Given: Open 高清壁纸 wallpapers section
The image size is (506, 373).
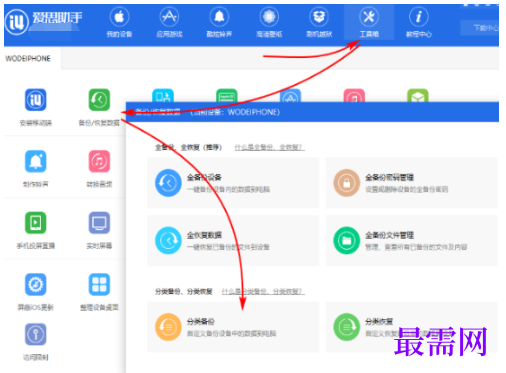Looking at the screenshot, I should coord(269,22).
